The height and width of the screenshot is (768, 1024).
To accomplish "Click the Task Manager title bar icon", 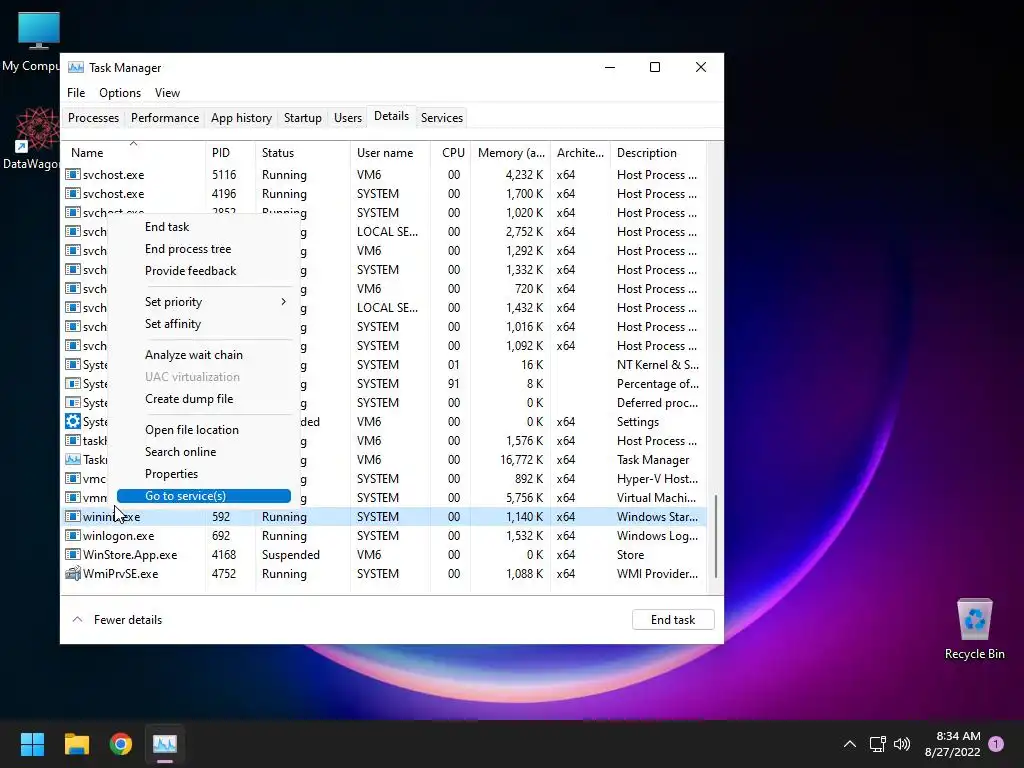I will point(76,67).
